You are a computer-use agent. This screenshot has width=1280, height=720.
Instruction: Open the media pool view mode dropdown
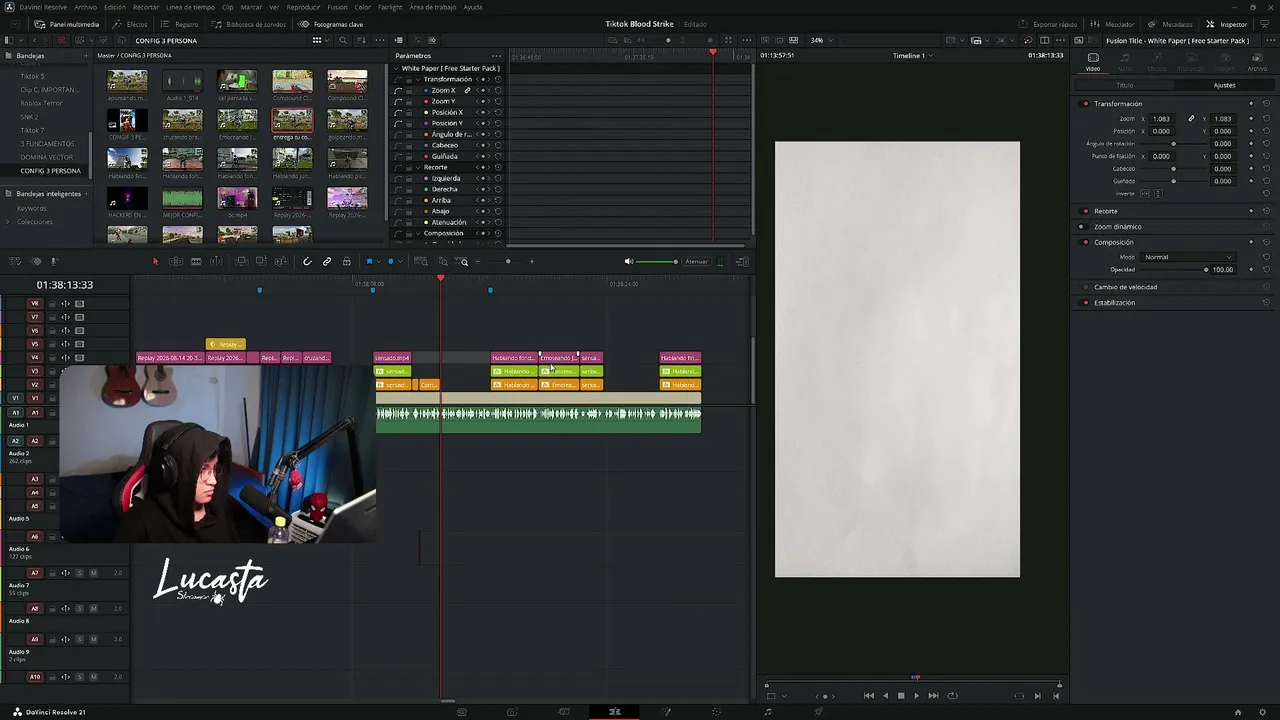click(x=318, y=40)
